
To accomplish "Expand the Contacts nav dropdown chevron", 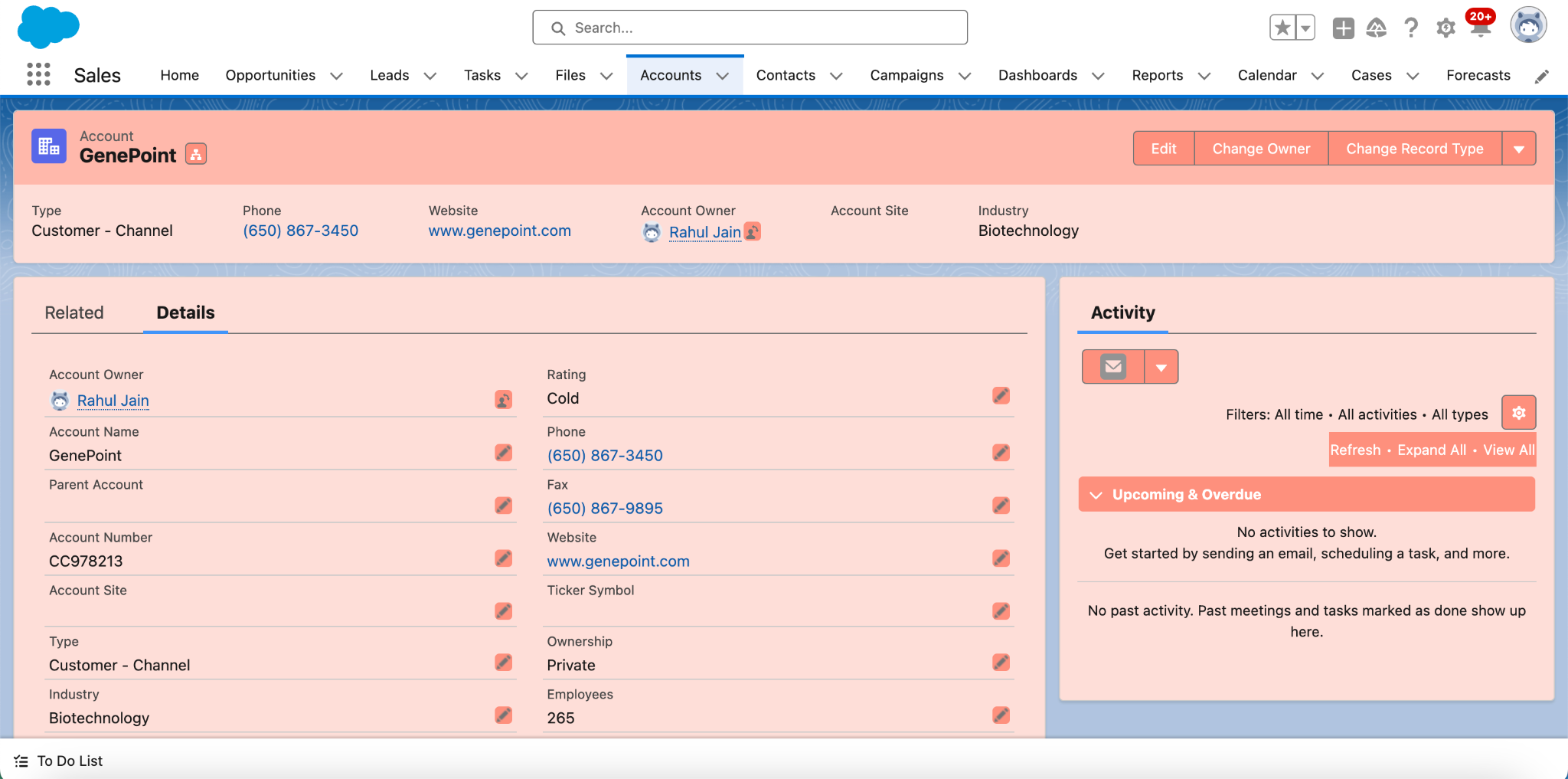I will coord(836,76).
